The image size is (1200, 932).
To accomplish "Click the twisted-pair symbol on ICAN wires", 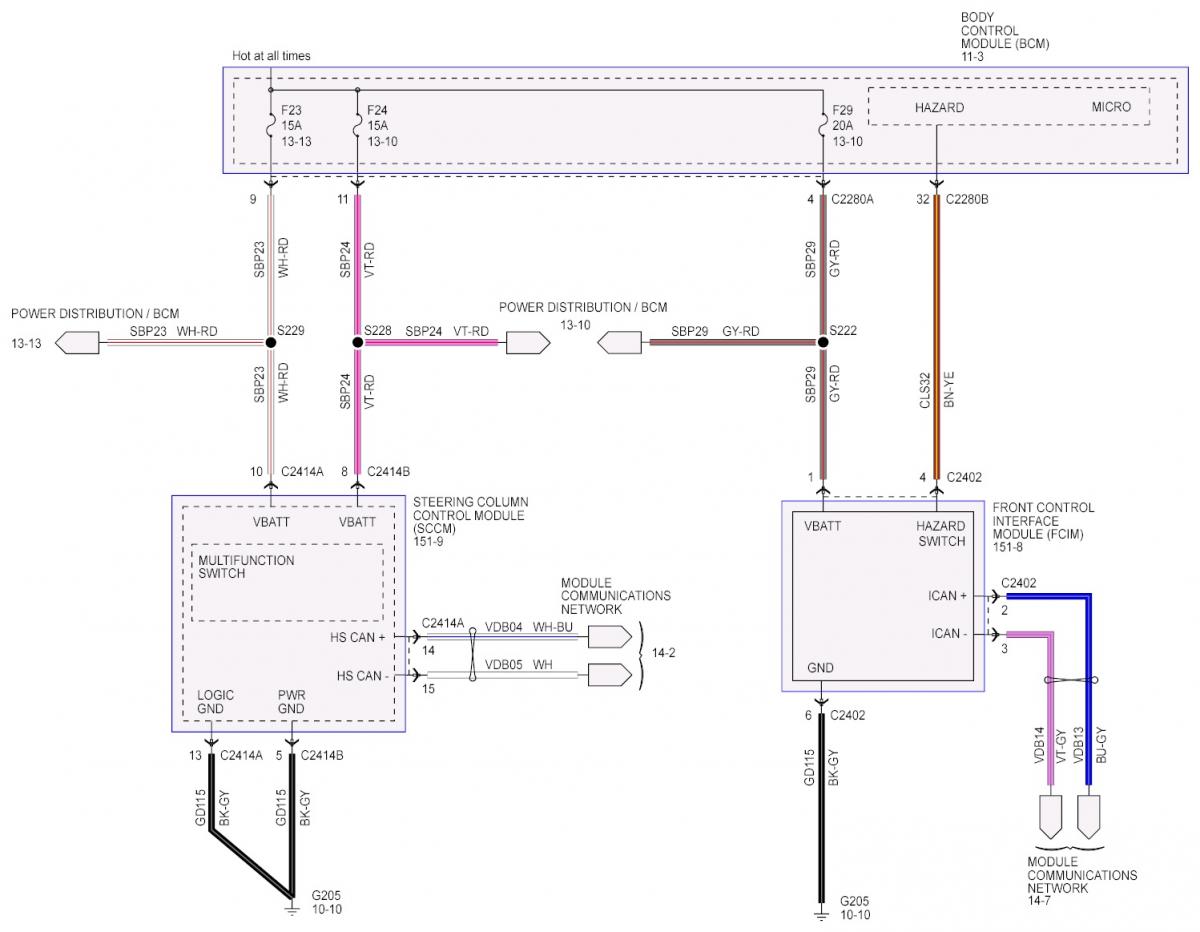I will point(1071,680).
